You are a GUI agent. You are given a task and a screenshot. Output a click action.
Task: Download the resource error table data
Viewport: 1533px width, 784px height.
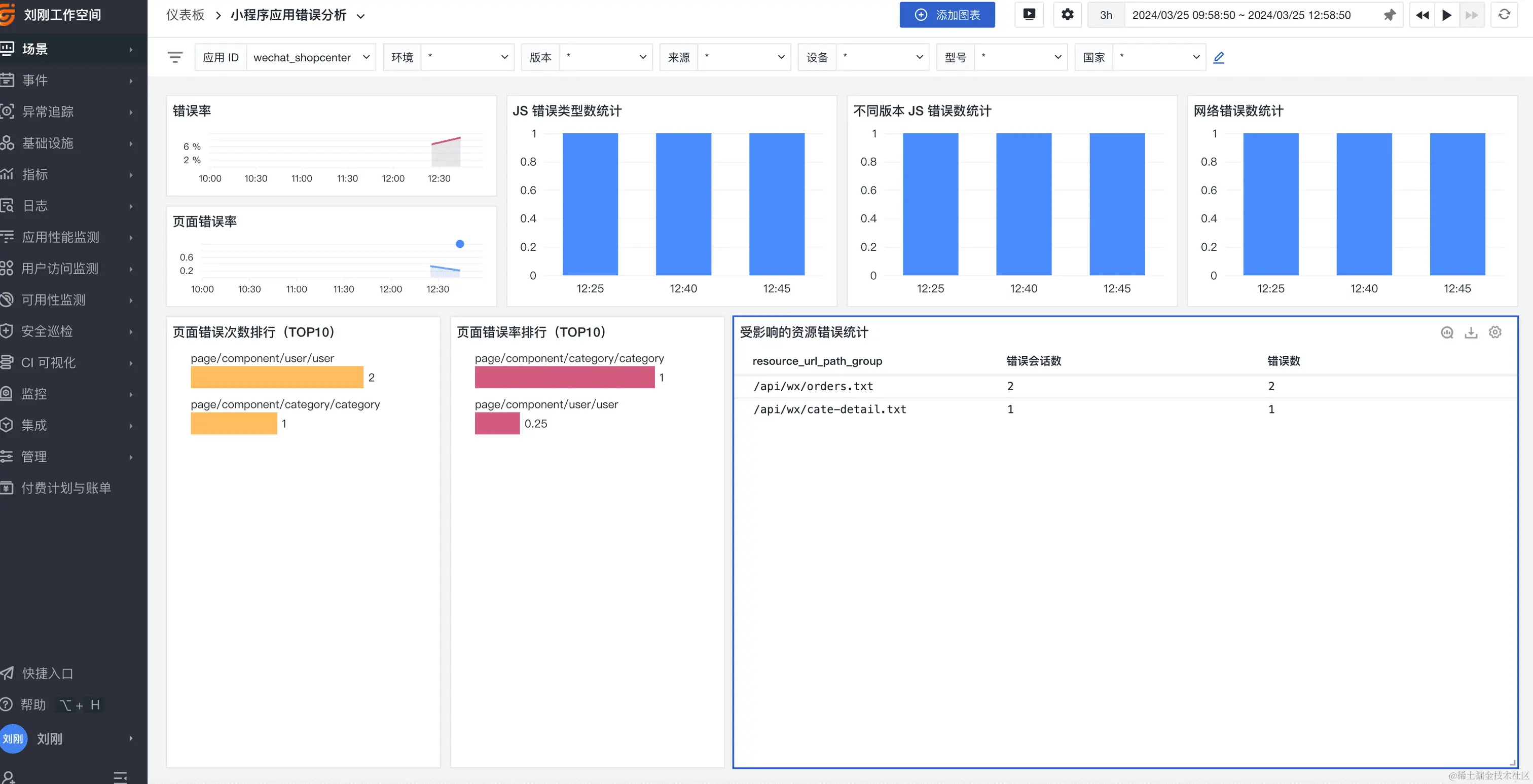pyautogui.click(x=1471, y=332)
